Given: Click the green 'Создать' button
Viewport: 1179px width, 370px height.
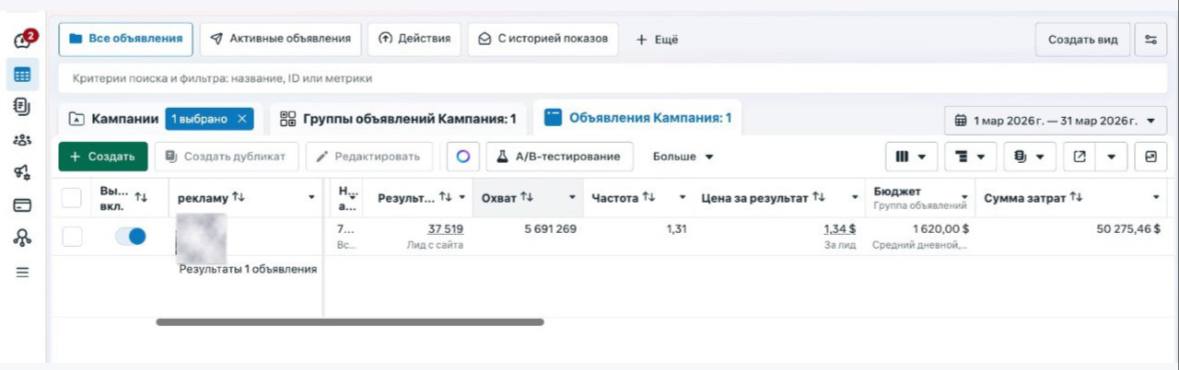Looking at the screenshot, I should tap(103, 156).
